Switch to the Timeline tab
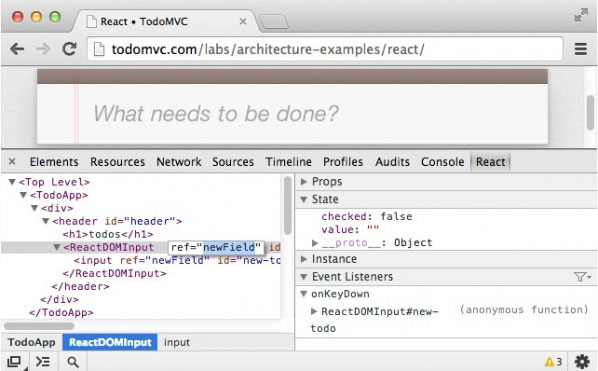 pos(288,162)
